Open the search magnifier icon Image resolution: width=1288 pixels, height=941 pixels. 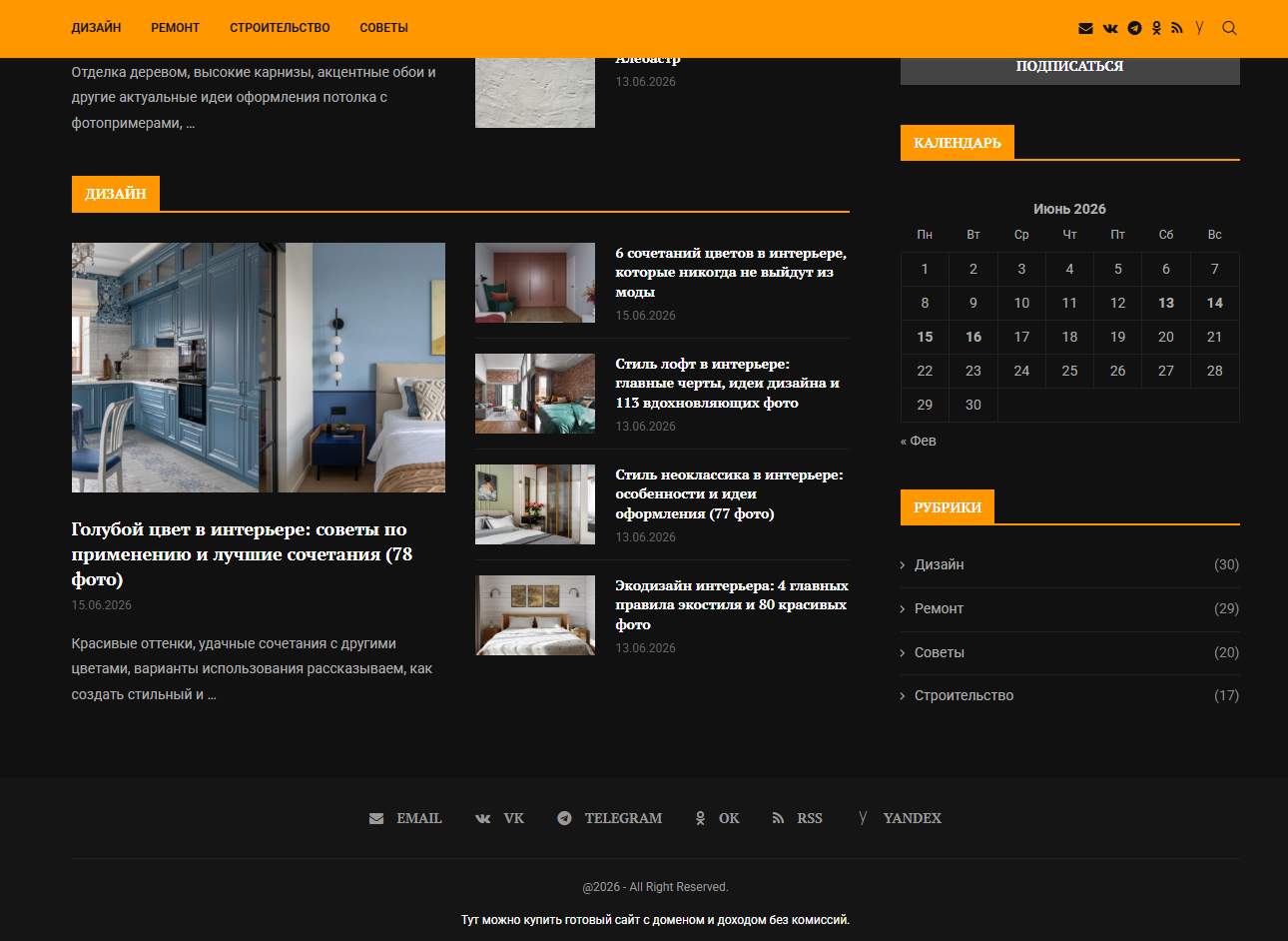(1229, 28)
